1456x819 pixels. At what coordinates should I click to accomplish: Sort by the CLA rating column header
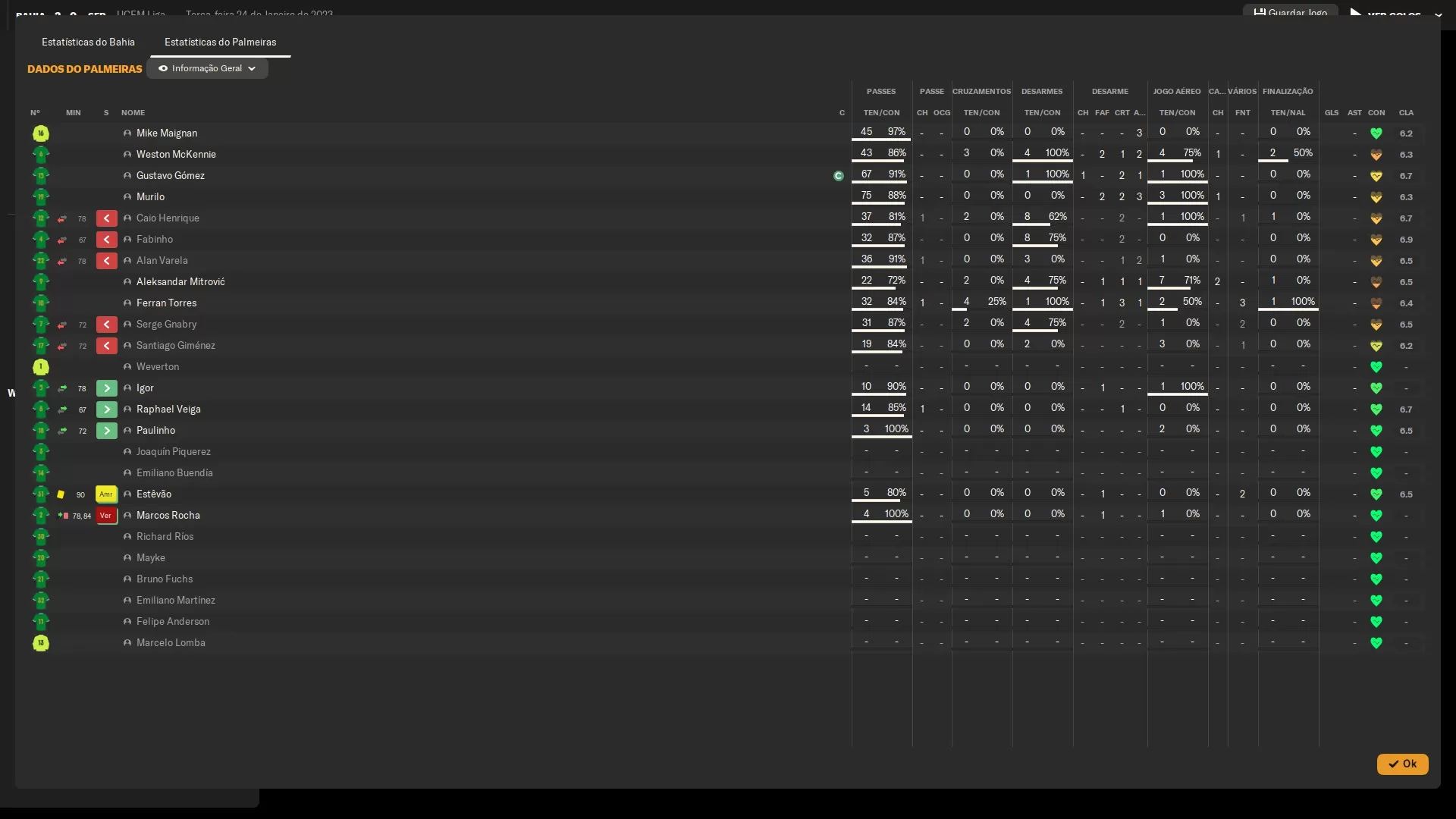coord(1406,113)
